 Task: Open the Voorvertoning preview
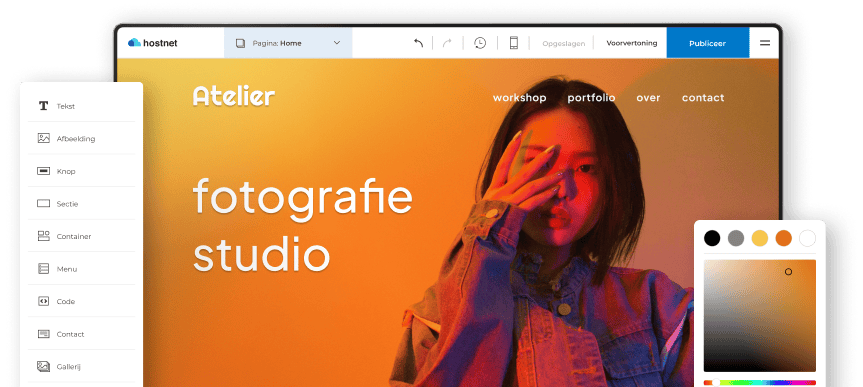tap(632, 43)
